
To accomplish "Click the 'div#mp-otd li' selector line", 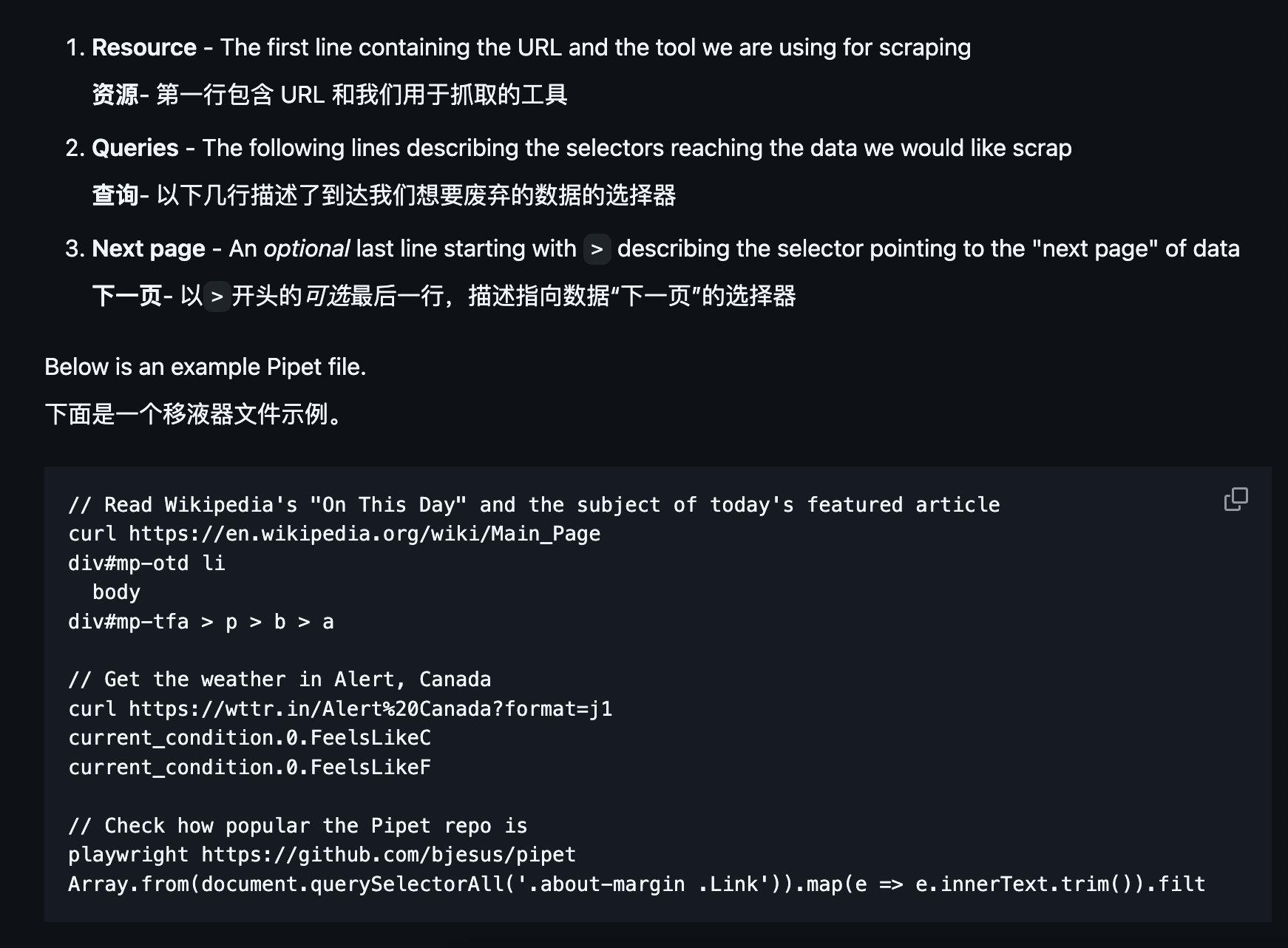I will (x=146, y=563).
